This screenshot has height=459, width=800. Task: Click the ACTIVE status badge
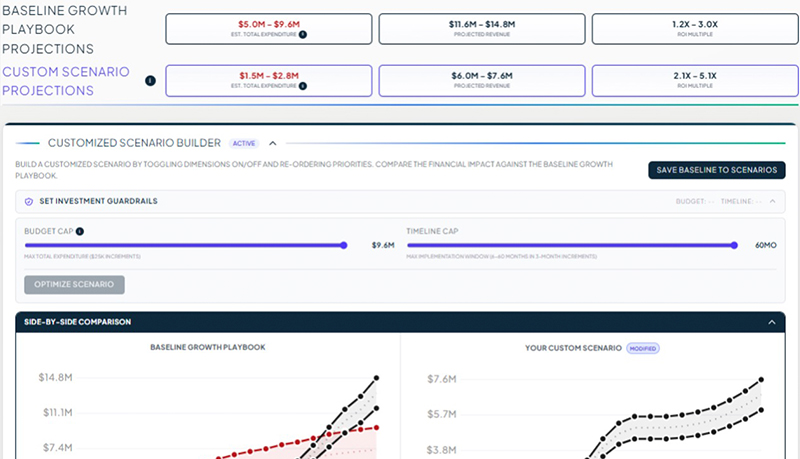244,143
